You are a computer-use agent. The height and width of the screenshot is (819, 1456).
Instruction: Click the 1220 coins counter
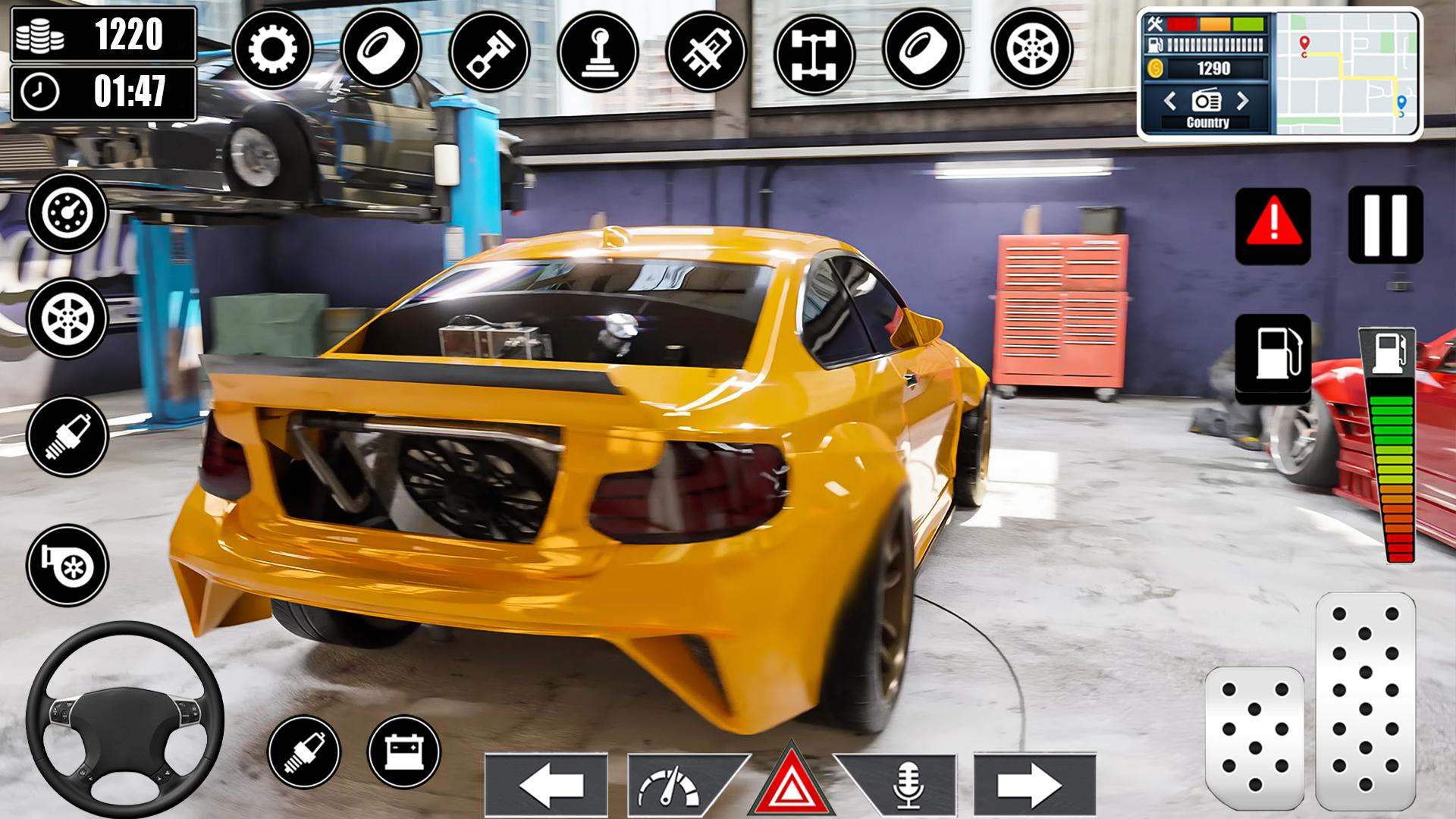pos(129,34)
